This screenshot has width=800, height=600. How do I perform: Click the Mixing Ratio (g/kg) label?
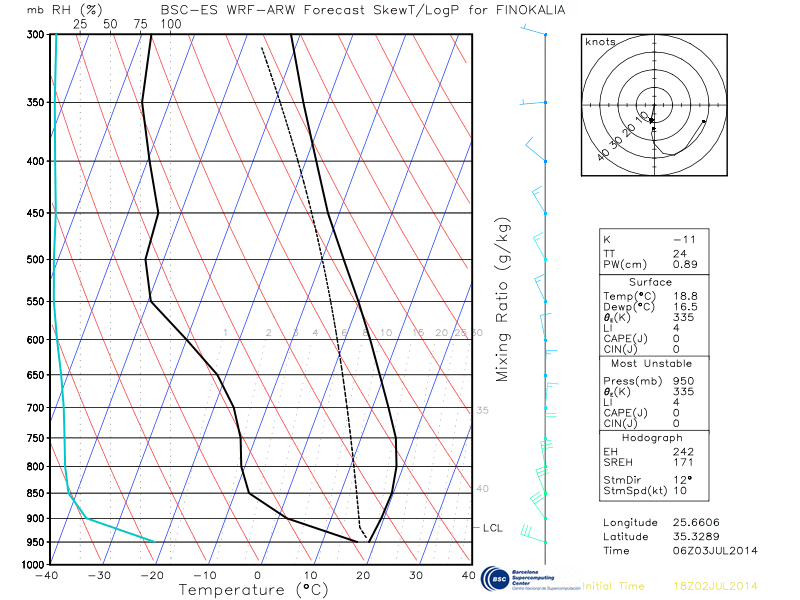pyautogui.click(x=503, y=298)
